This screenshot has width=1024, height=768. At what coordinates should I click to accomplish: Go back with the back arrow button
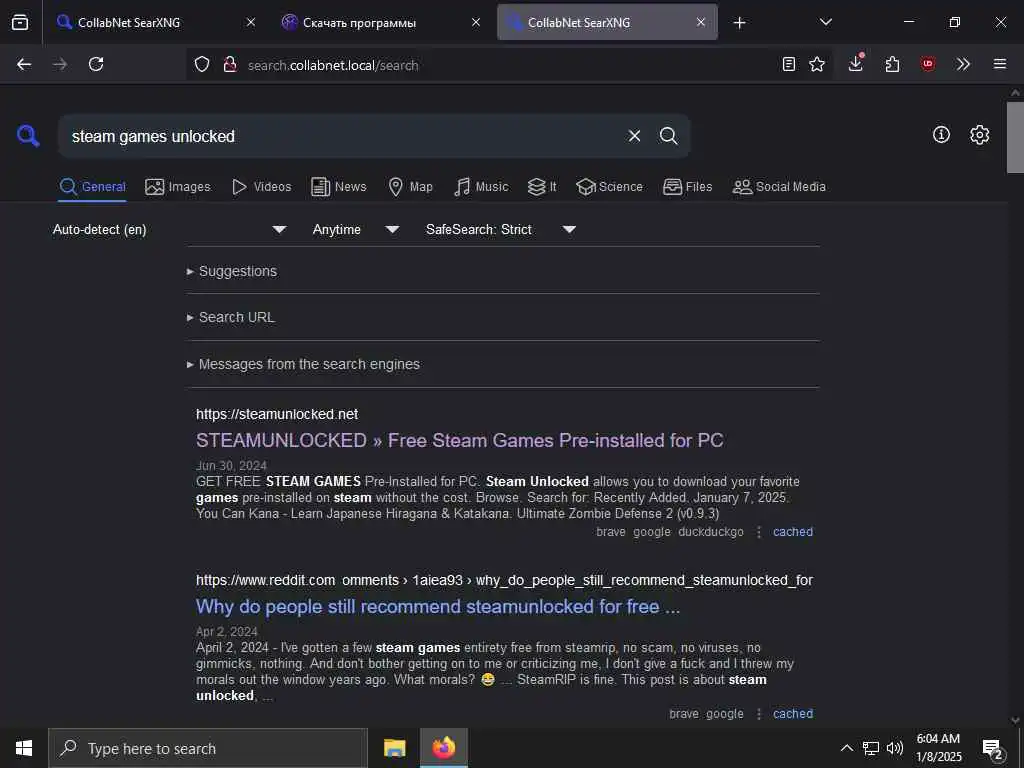tap(24, 64)
